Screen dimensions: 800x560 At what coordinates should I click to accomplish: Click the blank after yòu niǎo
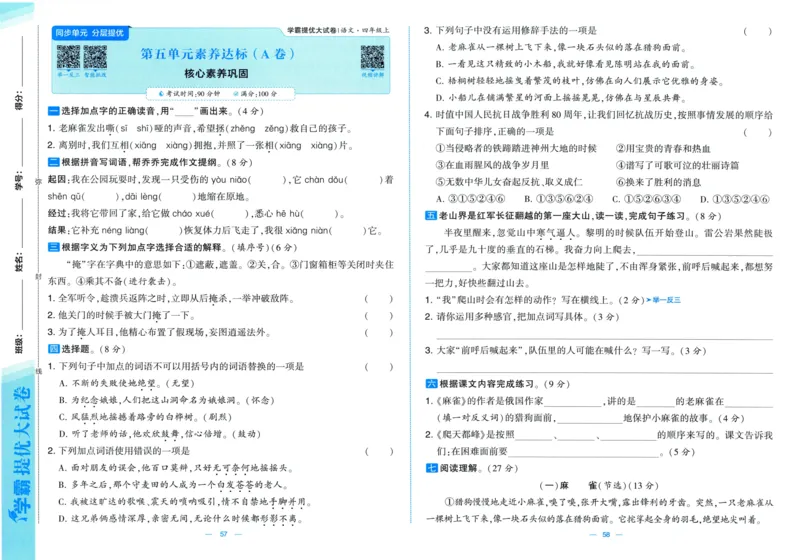coord(267,180)
